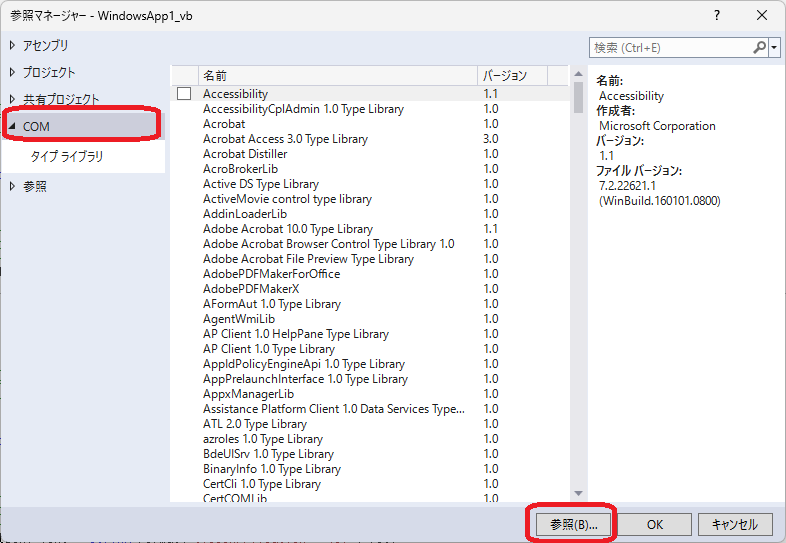Close the 参照マネージャー dialog
Viewport: 786px width, 543px height.
(x=762, y=16)
